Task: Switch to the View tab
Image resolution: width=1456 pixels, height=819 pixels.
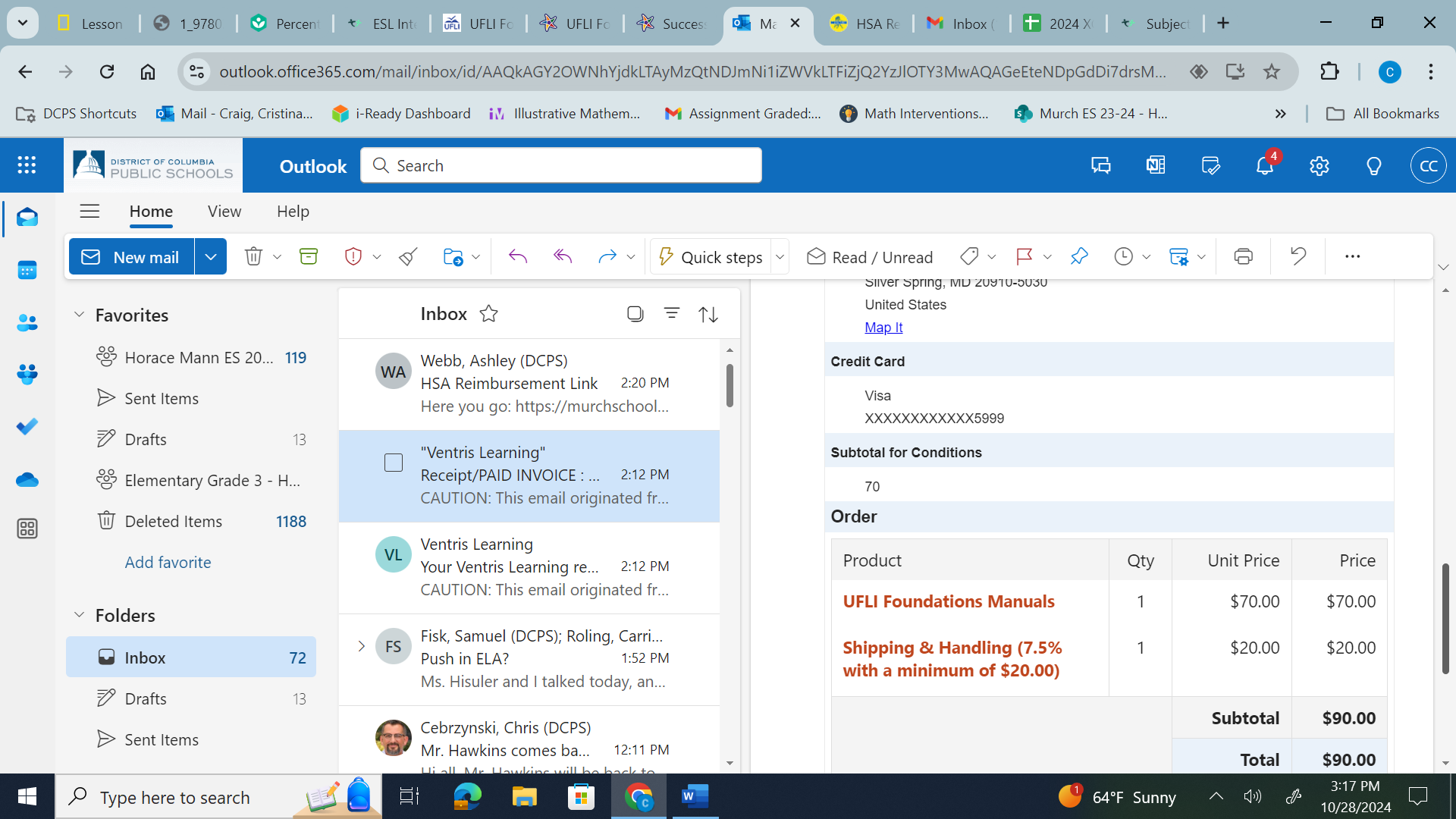Action: (224, 212)
